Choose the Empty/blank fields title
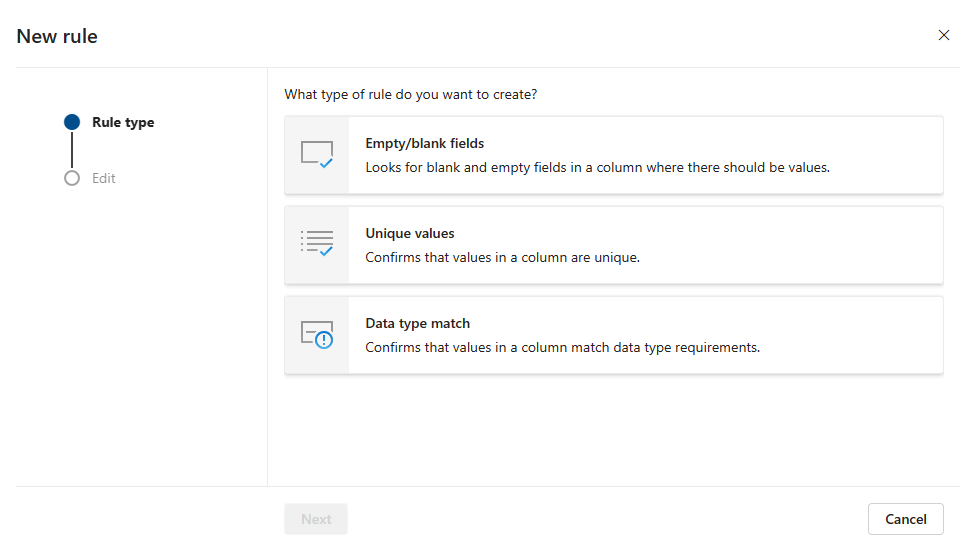Image resolution: width=970 pixels, height=542 pixels. [424, 143]
